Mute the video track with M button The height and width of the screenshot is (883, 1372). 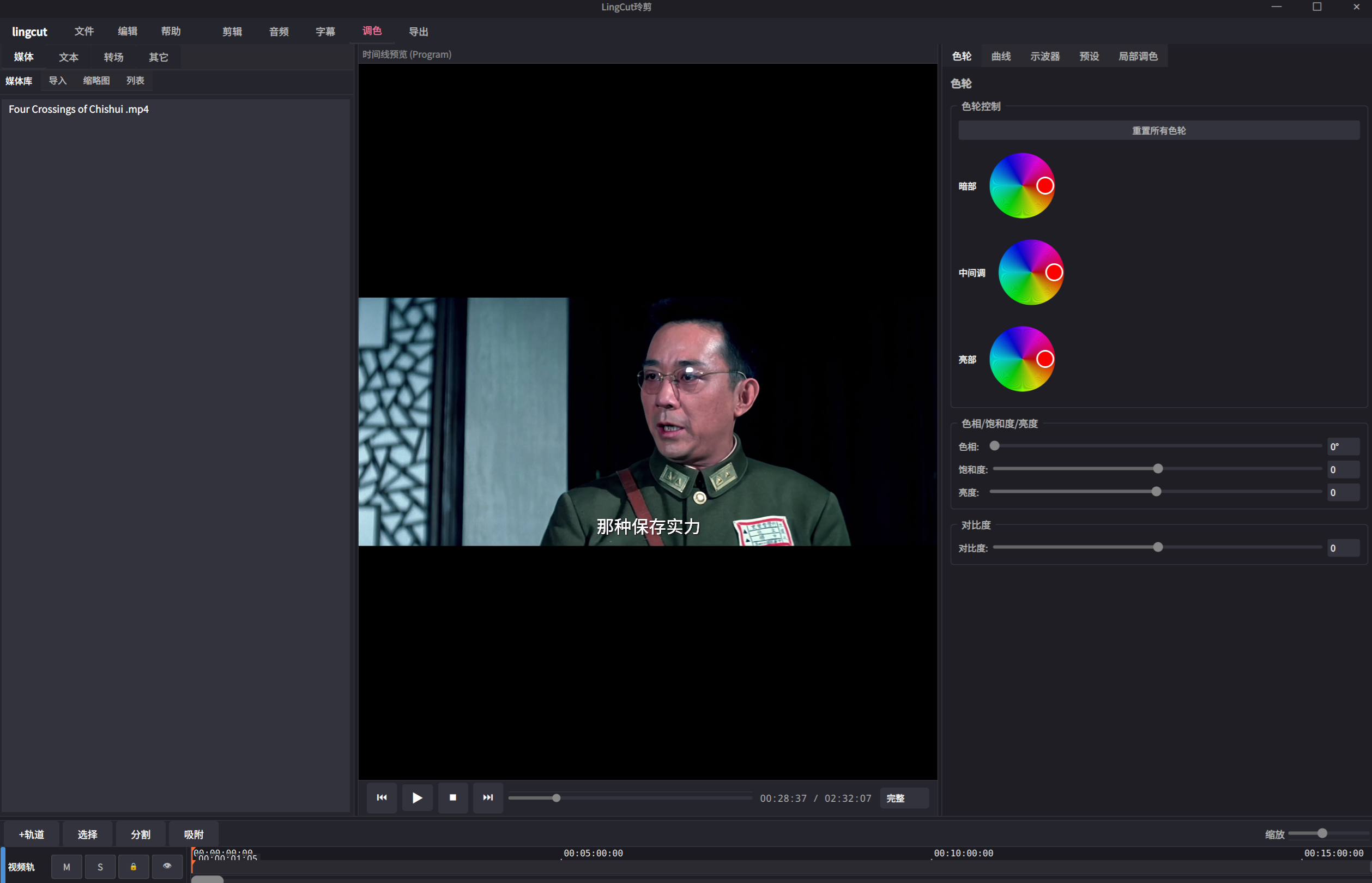click(67, 867)
